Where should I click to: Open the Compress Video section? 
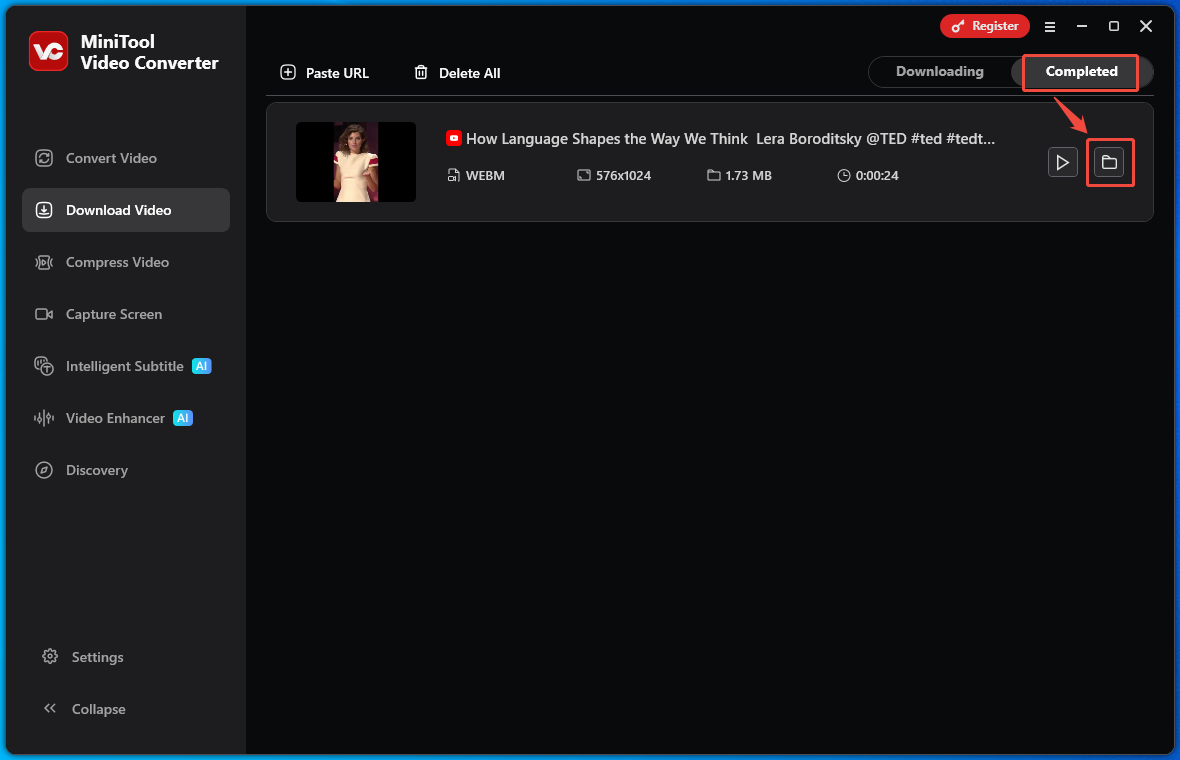[126, 262]
